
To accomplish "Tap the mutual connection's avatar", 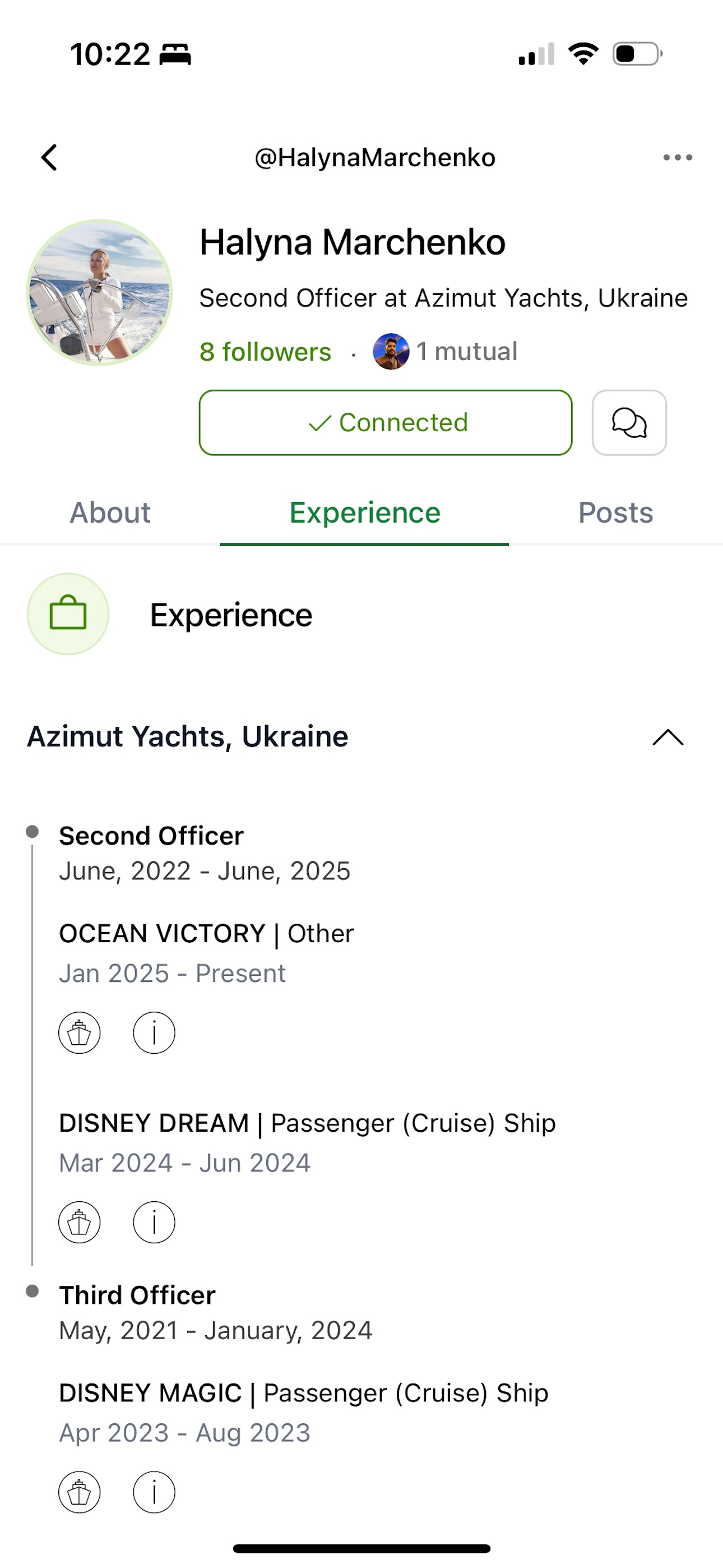I will [x=391, y=351].
